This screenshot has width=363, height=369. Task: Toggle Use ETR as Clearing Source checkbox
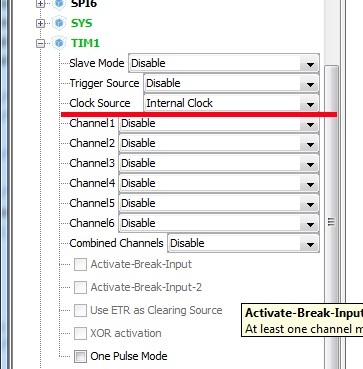(80, 310)
